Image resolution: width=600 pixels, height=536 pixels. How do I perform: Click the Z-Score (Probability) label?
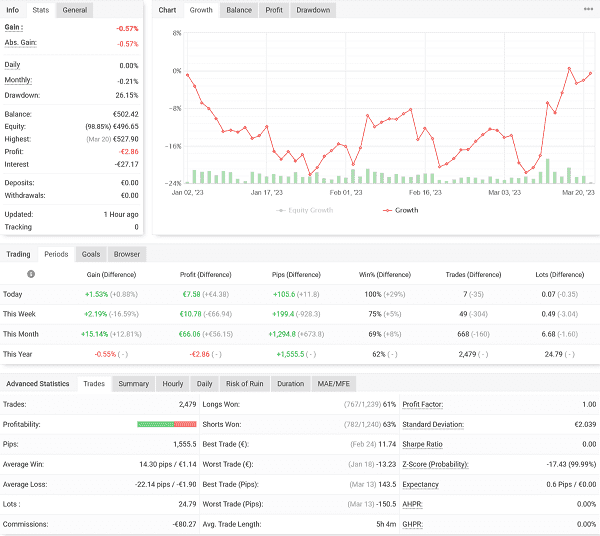coord(435,464)
